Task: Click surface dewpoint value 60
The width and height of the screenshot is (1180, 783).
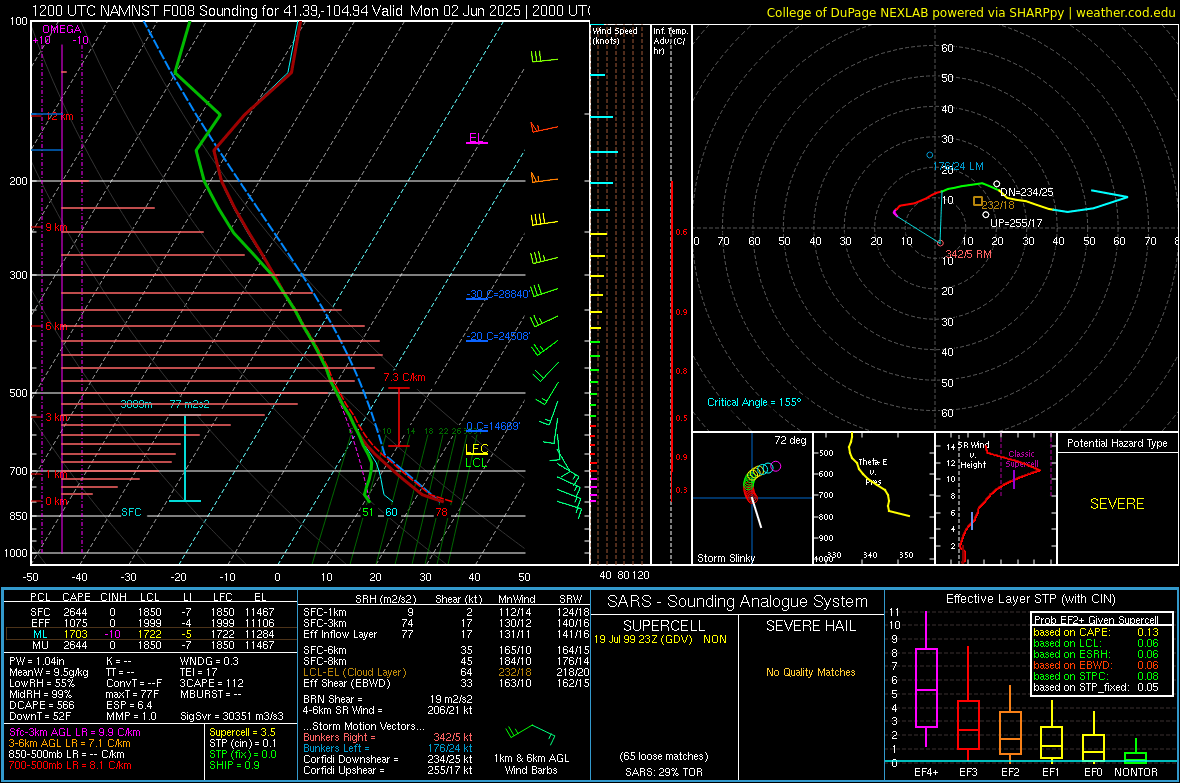Action: (391, 512)
